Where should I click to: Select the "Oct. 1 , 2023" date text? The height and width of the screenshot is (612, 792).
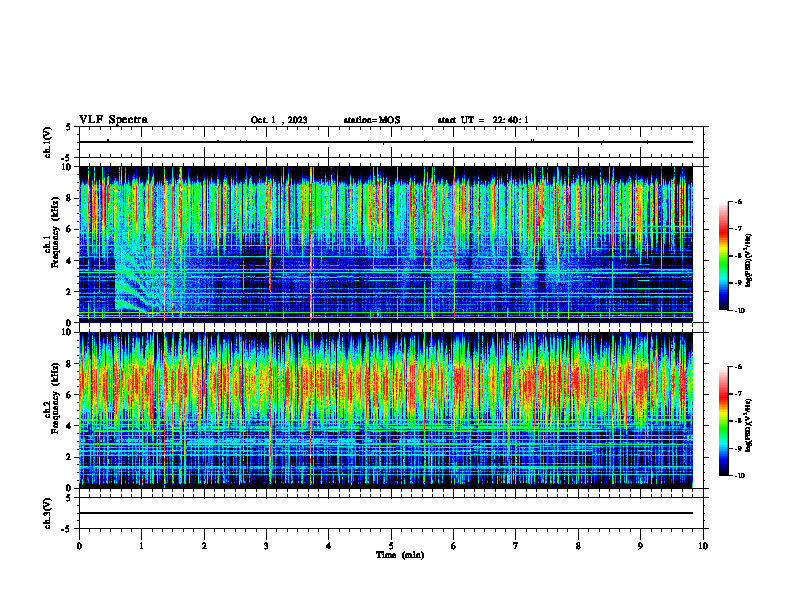[279, 120]
